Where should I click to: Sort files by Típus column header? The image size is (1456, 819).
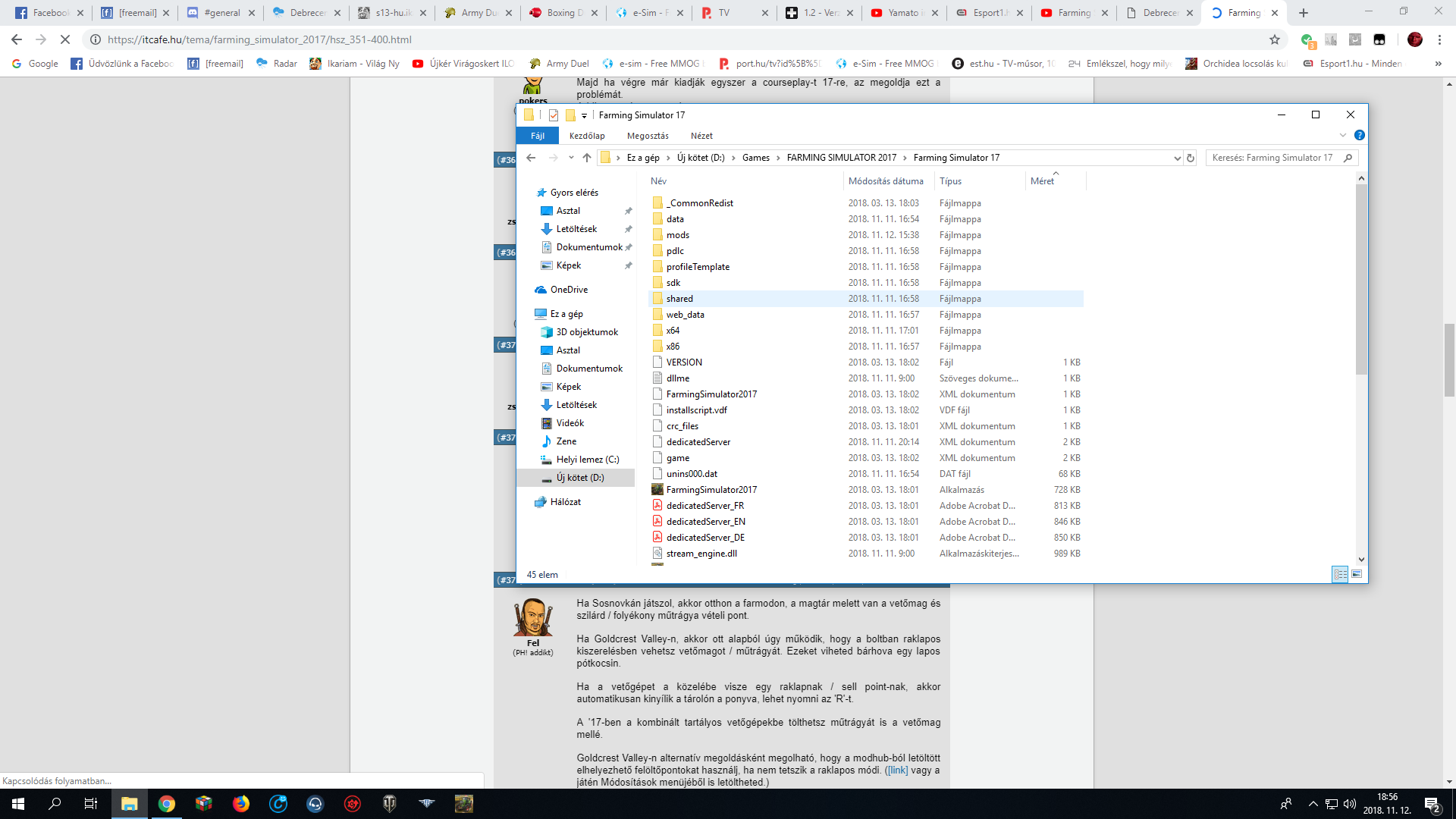tap(980, 181)
